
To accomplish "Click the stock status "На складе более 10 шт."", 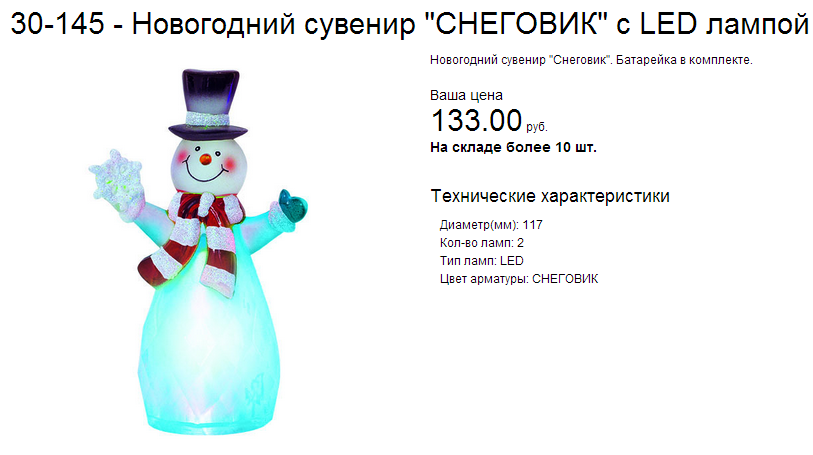I will click(x=513, y=148).
